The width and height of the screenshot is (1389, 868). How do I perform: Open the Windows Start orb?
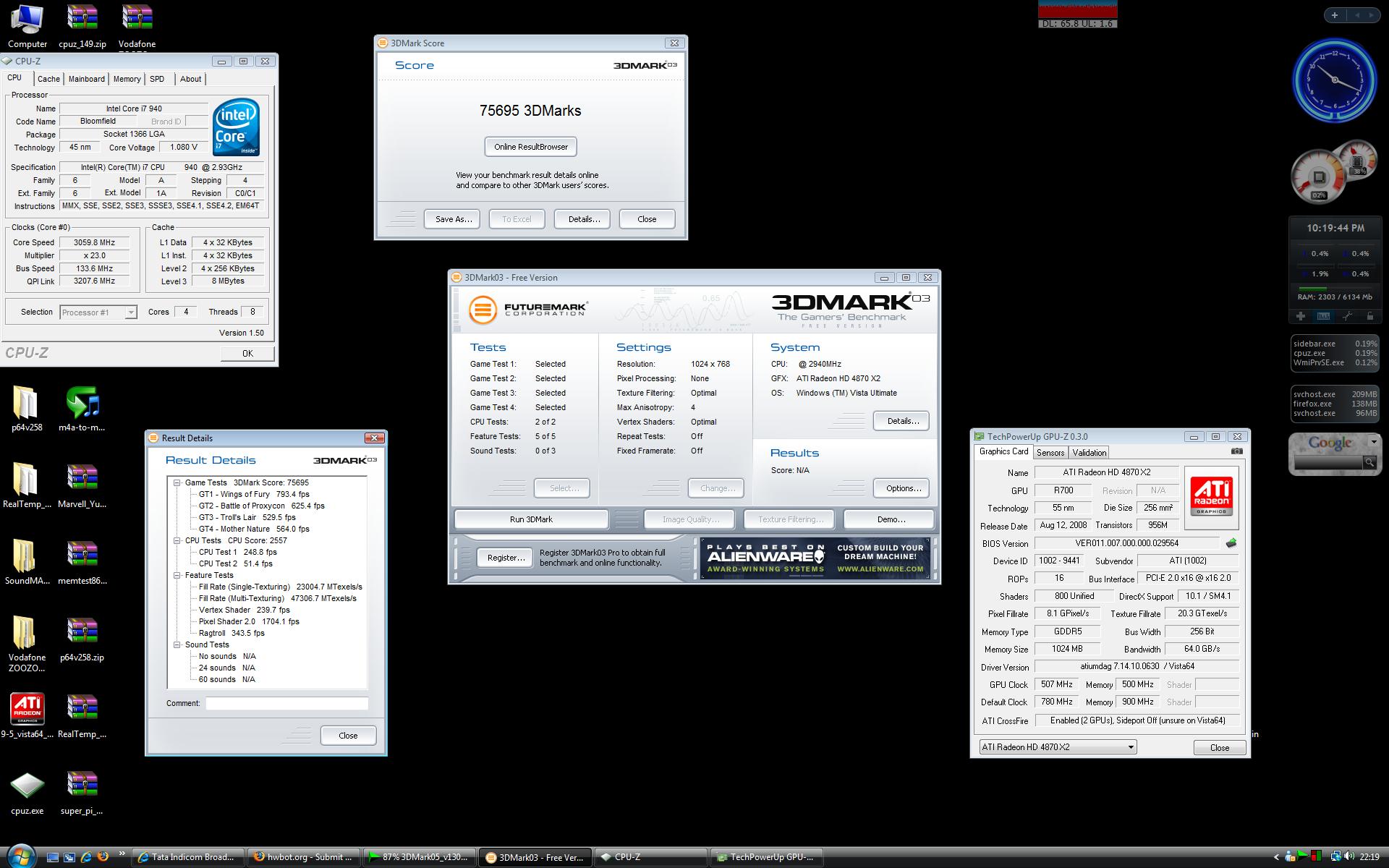click(x=20, y=856)
